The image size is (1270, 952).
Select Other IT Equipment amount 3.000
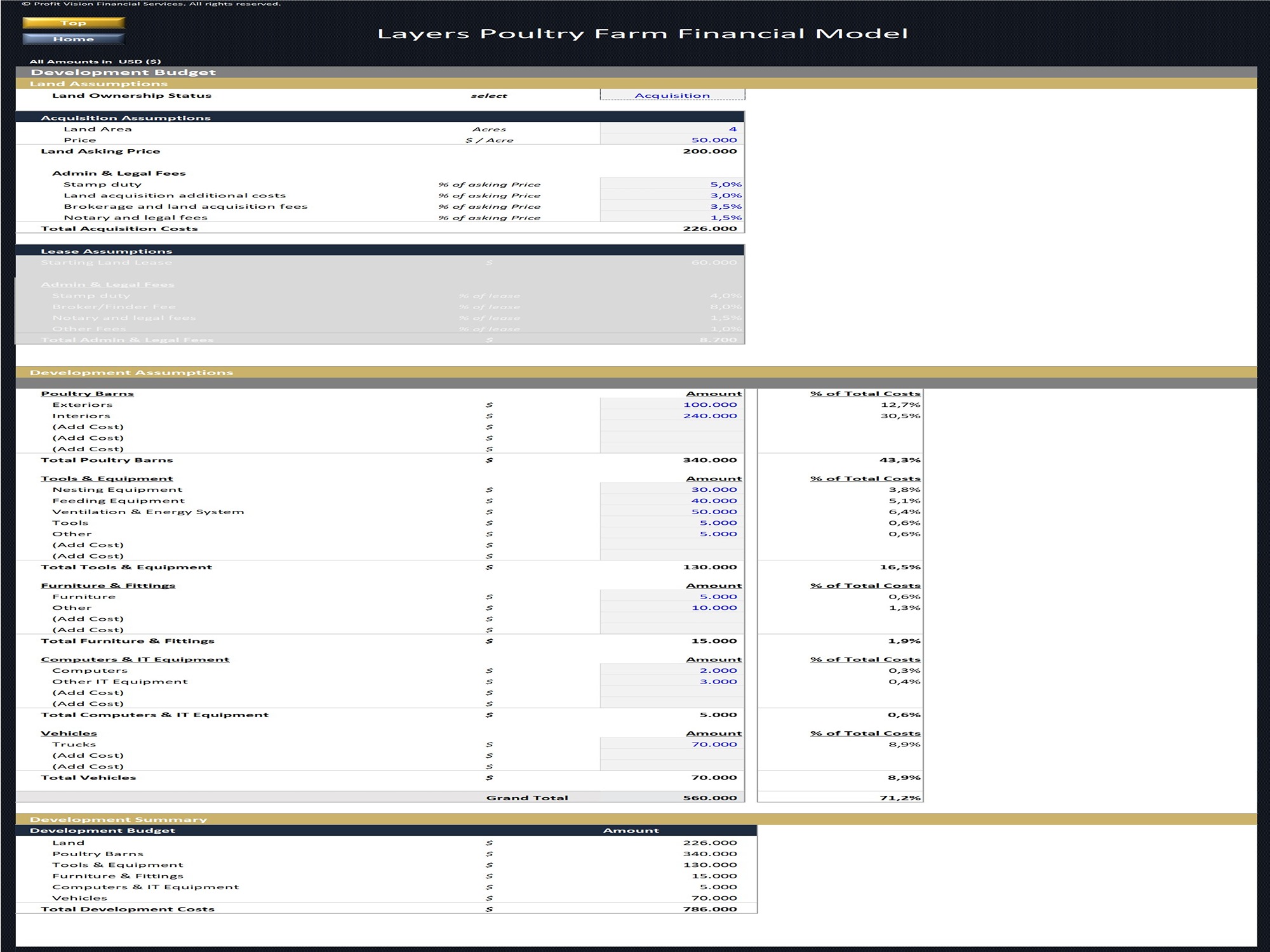672,682
